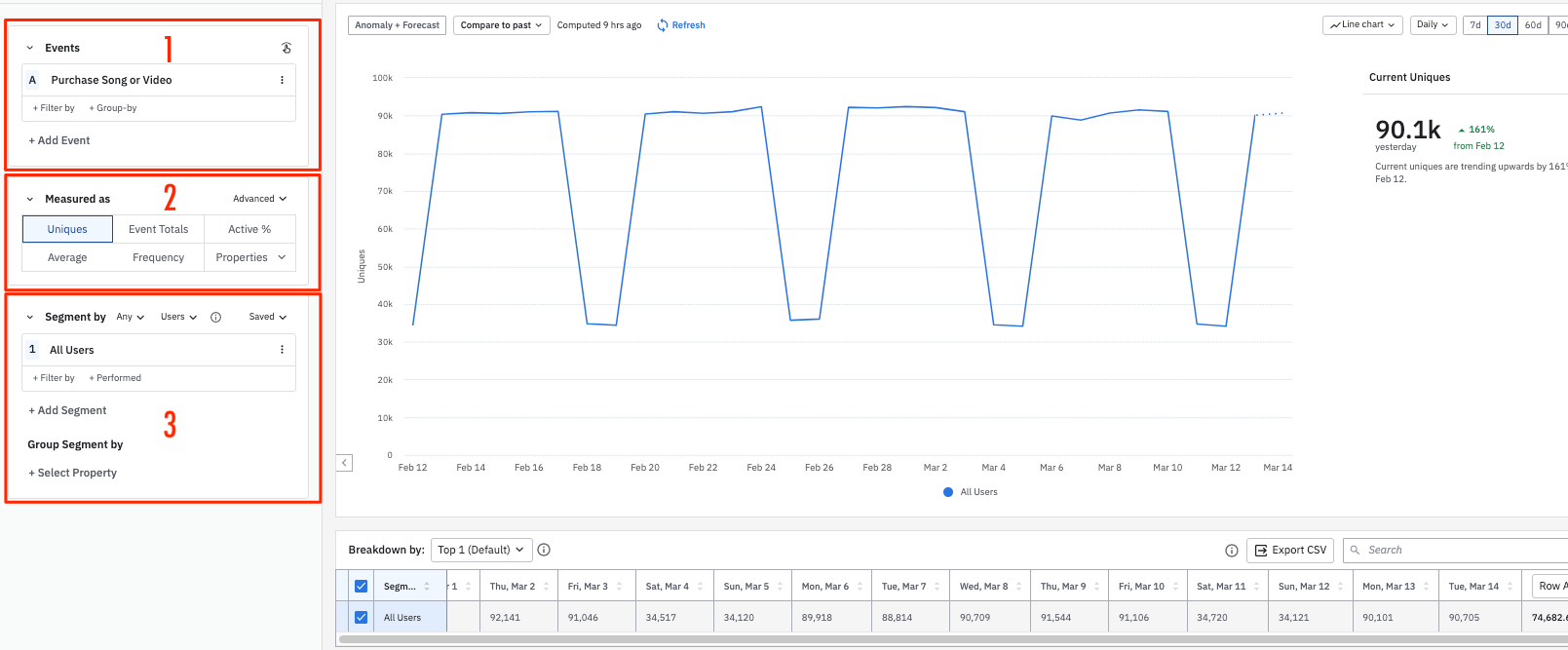This screenshot has width=1568, height=650.
Task: Toggle the header checkbox in breakdown table
Action: 362,587
